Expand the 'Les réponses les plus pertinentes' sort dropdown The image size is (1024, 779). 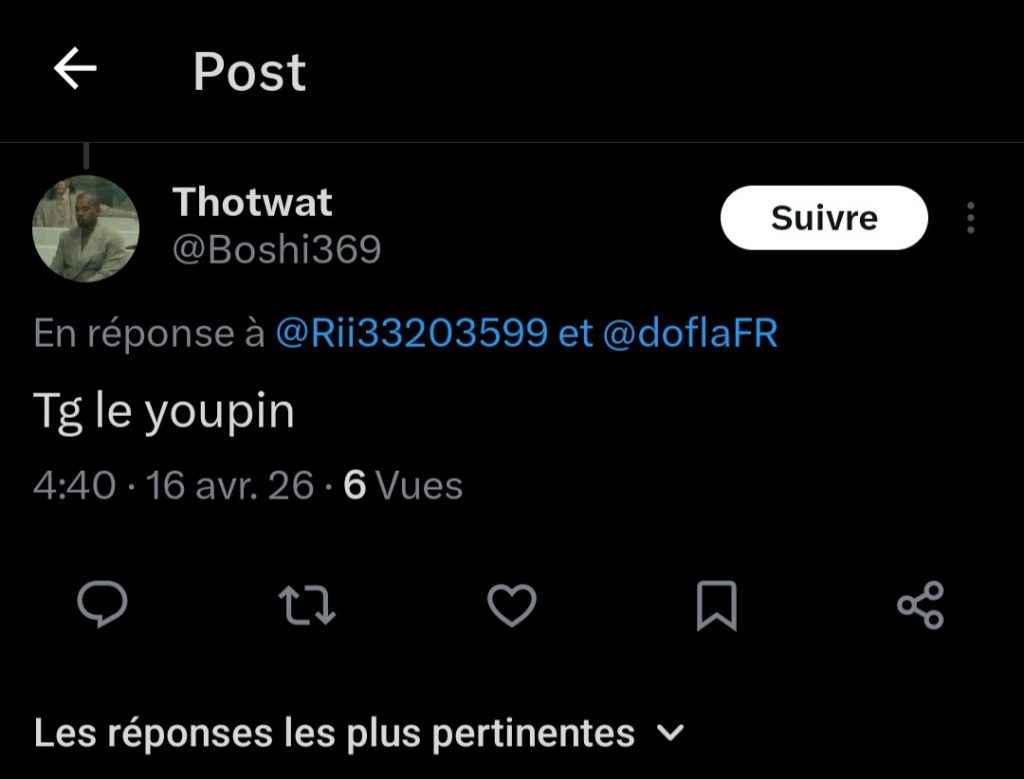tap(359, 733)
